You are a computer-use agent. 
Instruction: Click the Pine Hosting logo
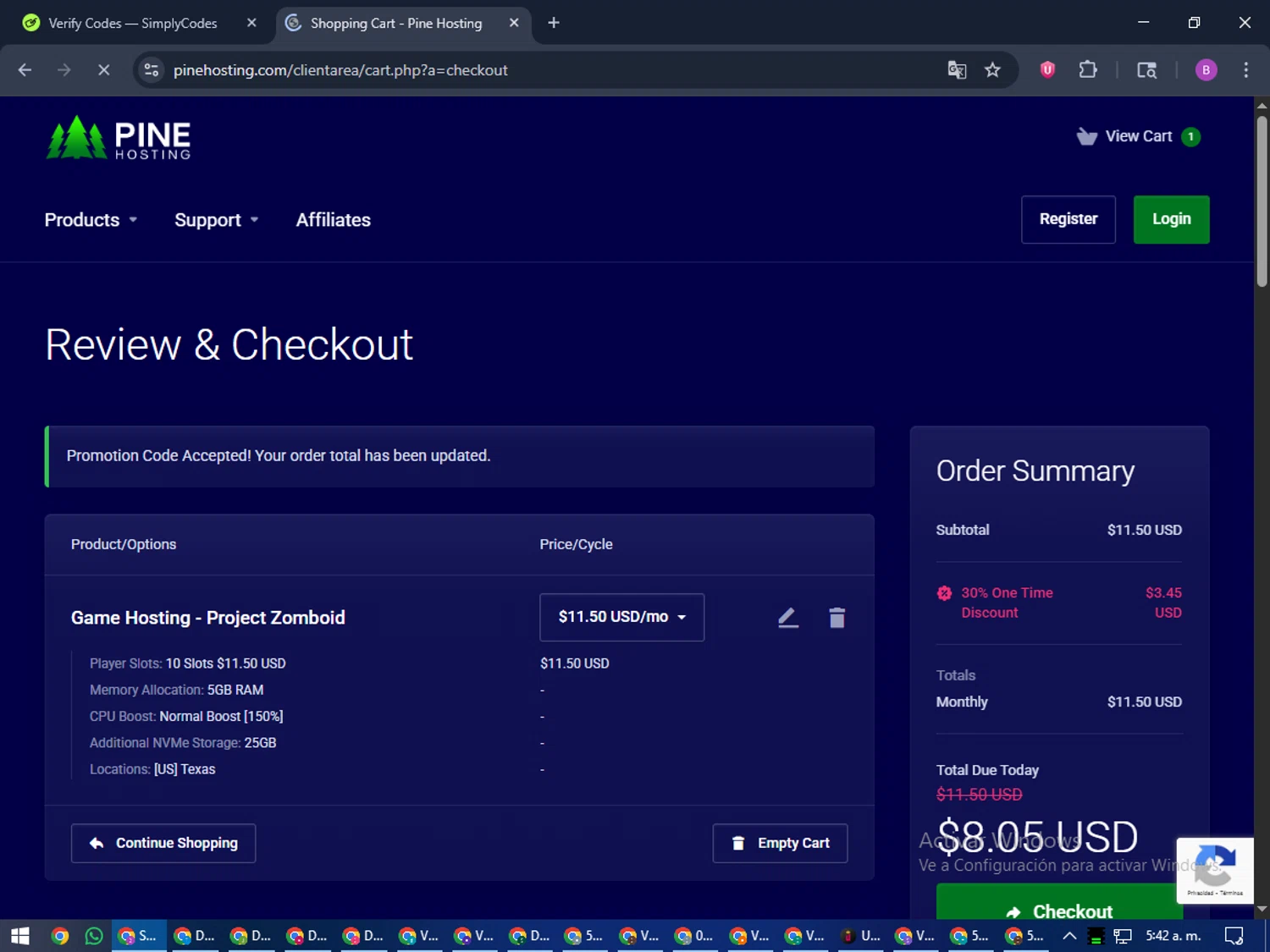coord(119,137)
